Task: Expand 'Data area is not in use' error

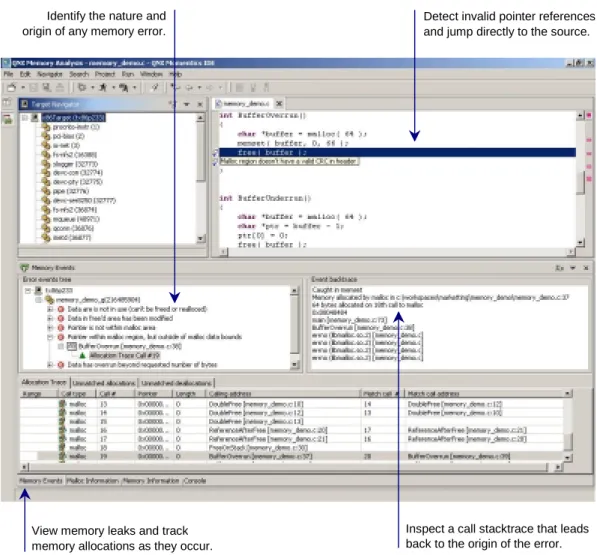Action: point(50,309)
